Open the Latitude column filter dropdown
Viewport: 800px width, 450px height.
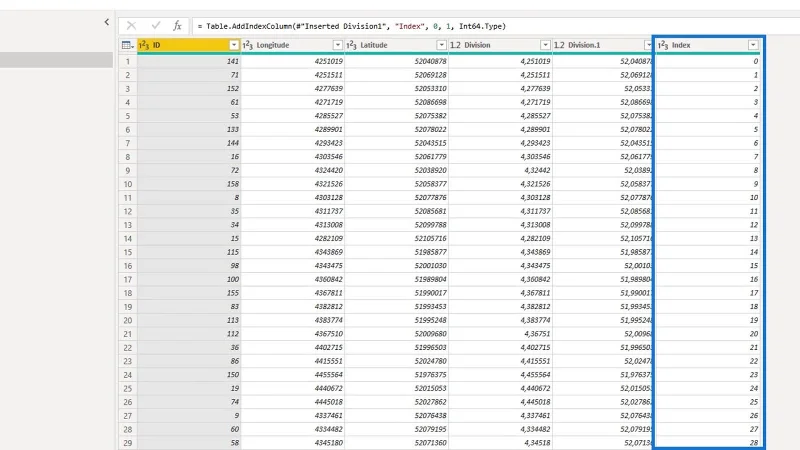tap(441, 45)
